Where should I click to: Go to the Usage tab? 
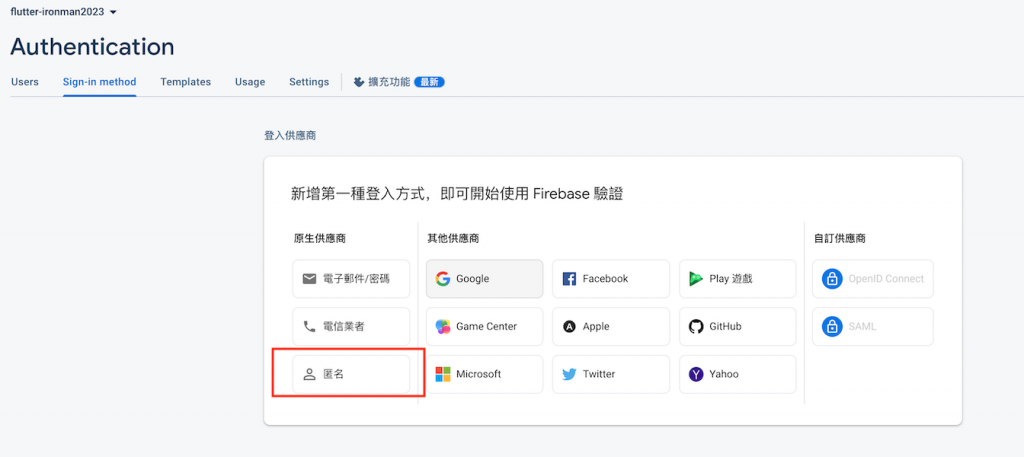coord(250,82)
